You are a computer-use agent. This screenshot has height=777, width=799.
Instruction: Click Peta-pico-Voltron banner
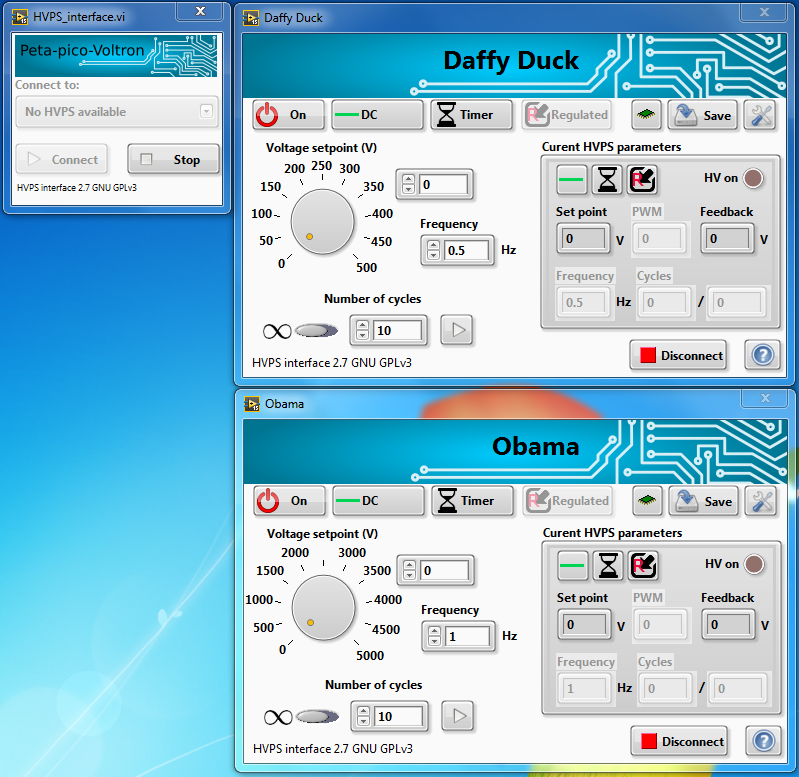tap(116, 56)
